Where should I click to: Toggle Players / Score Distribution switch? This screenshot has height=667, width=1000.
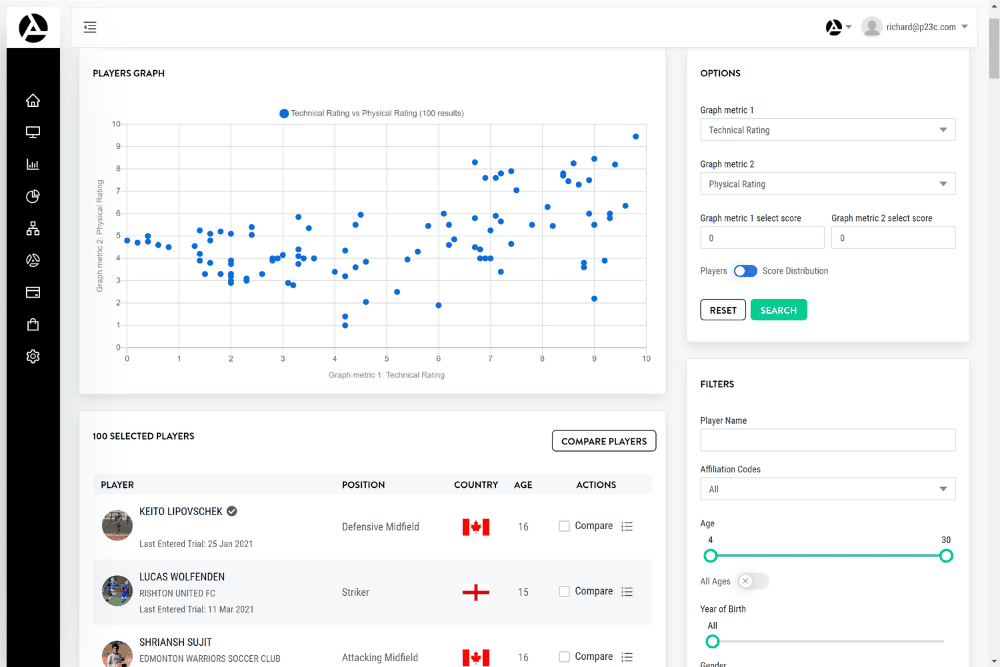click(x=745, y=271)
